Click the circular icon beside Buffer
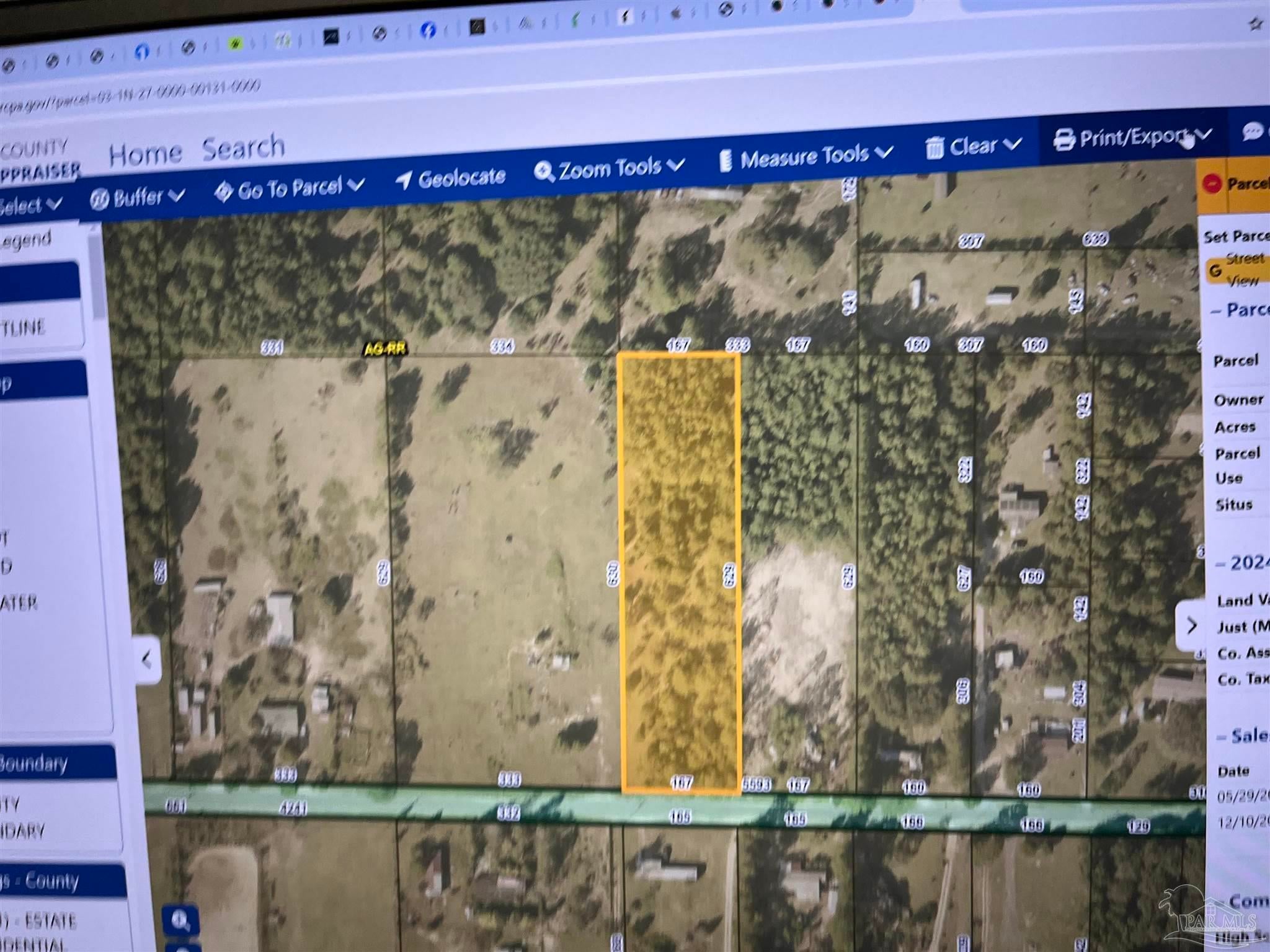This screenshot has height=952, width=1270. [x=99, y=200]
